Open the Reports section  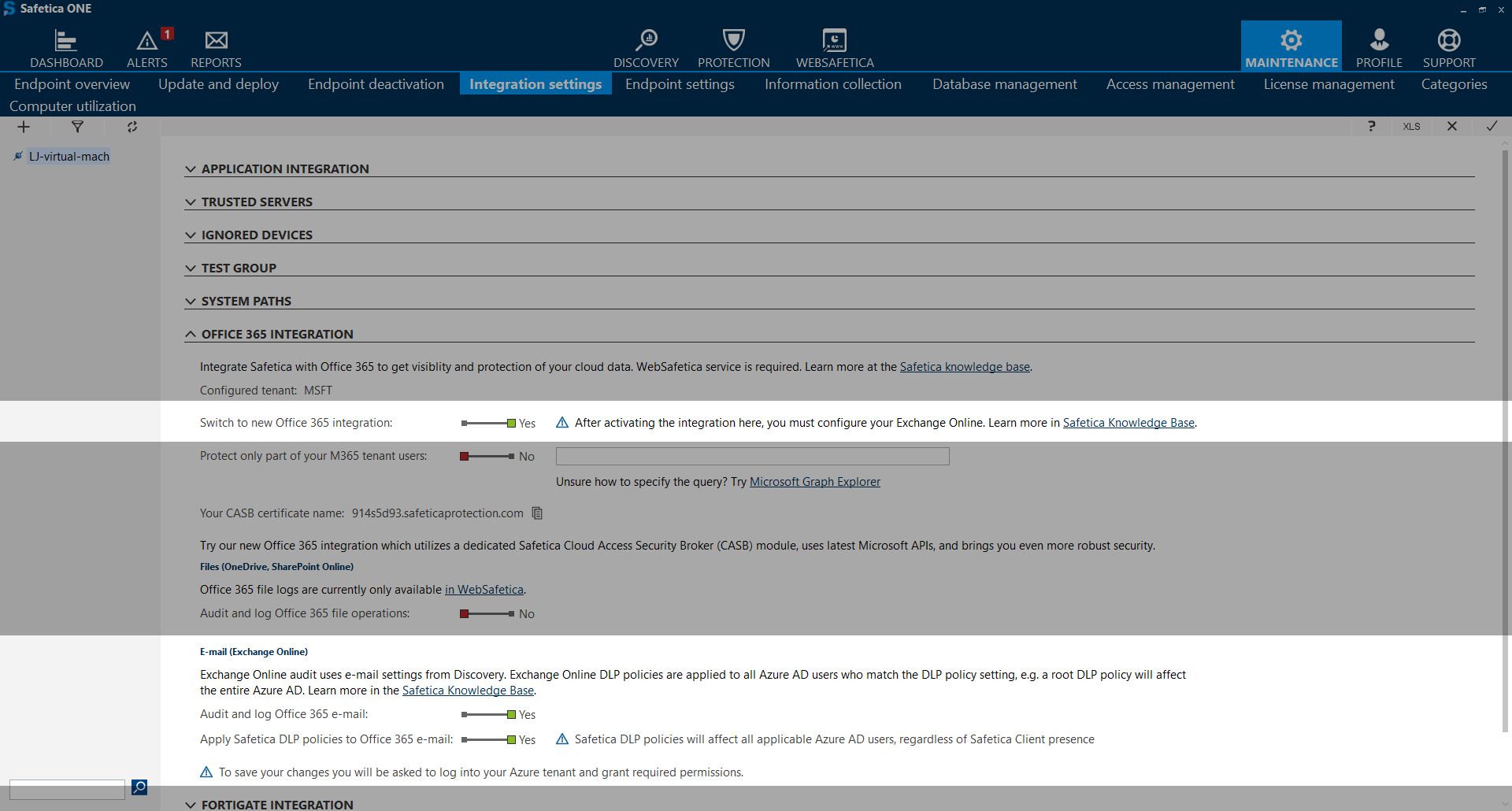pos(216,47)
